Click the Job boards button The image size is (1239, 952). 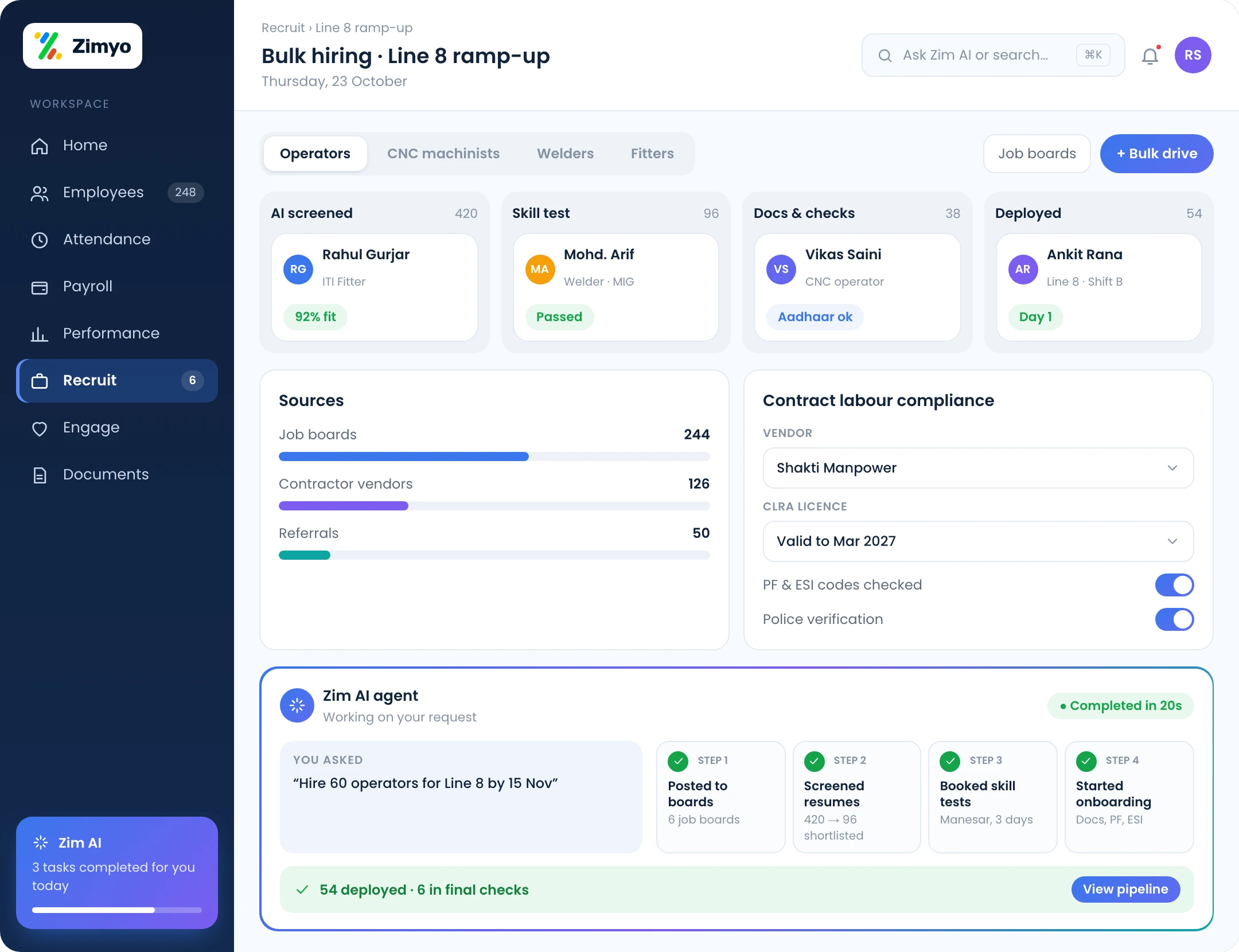(x=1037, y=154)
